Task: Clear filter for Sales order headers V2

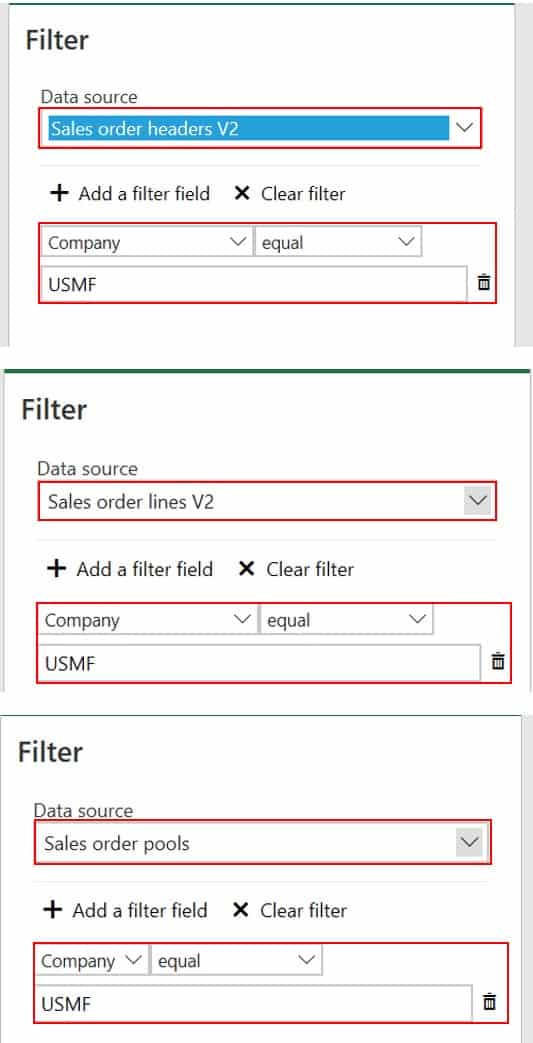Action: tap(289, 194)
